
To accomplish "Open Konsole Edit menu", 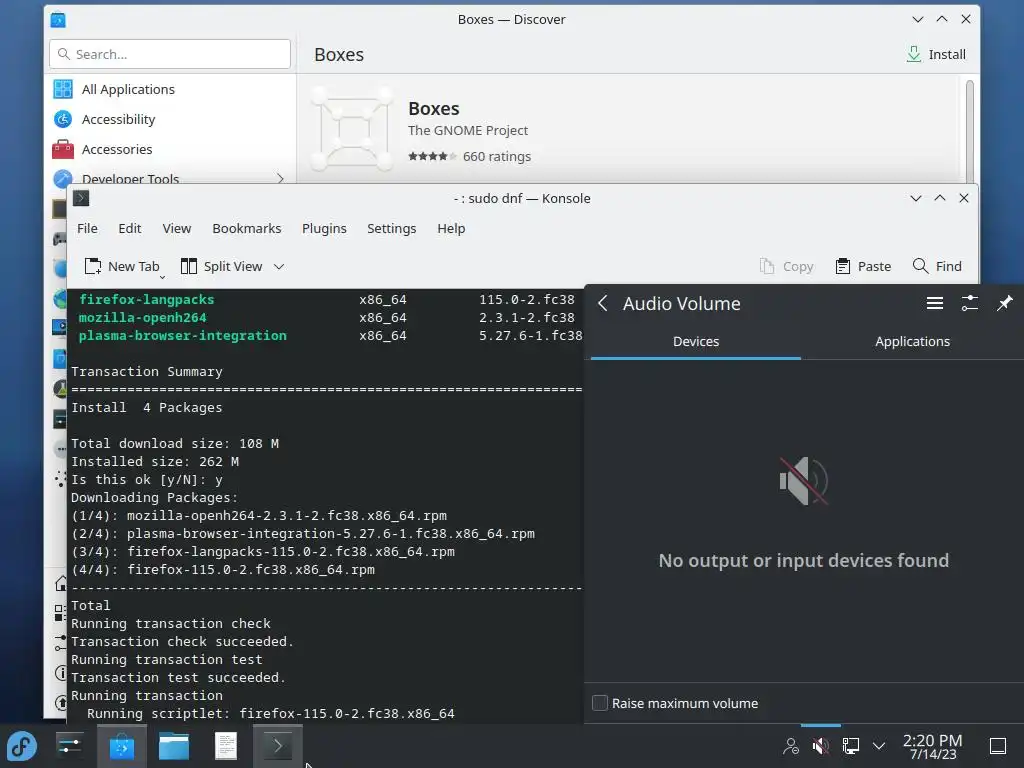I will 129,229.
